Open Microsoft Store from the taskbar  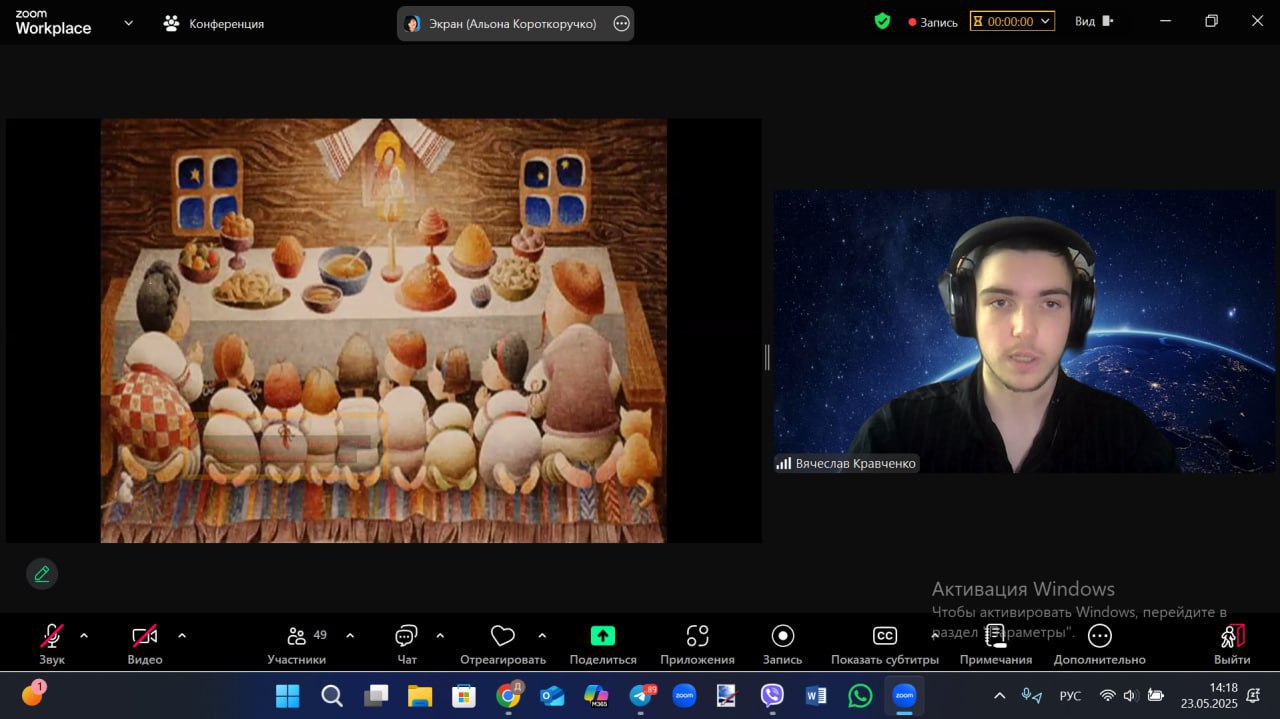tap(464, 695)
